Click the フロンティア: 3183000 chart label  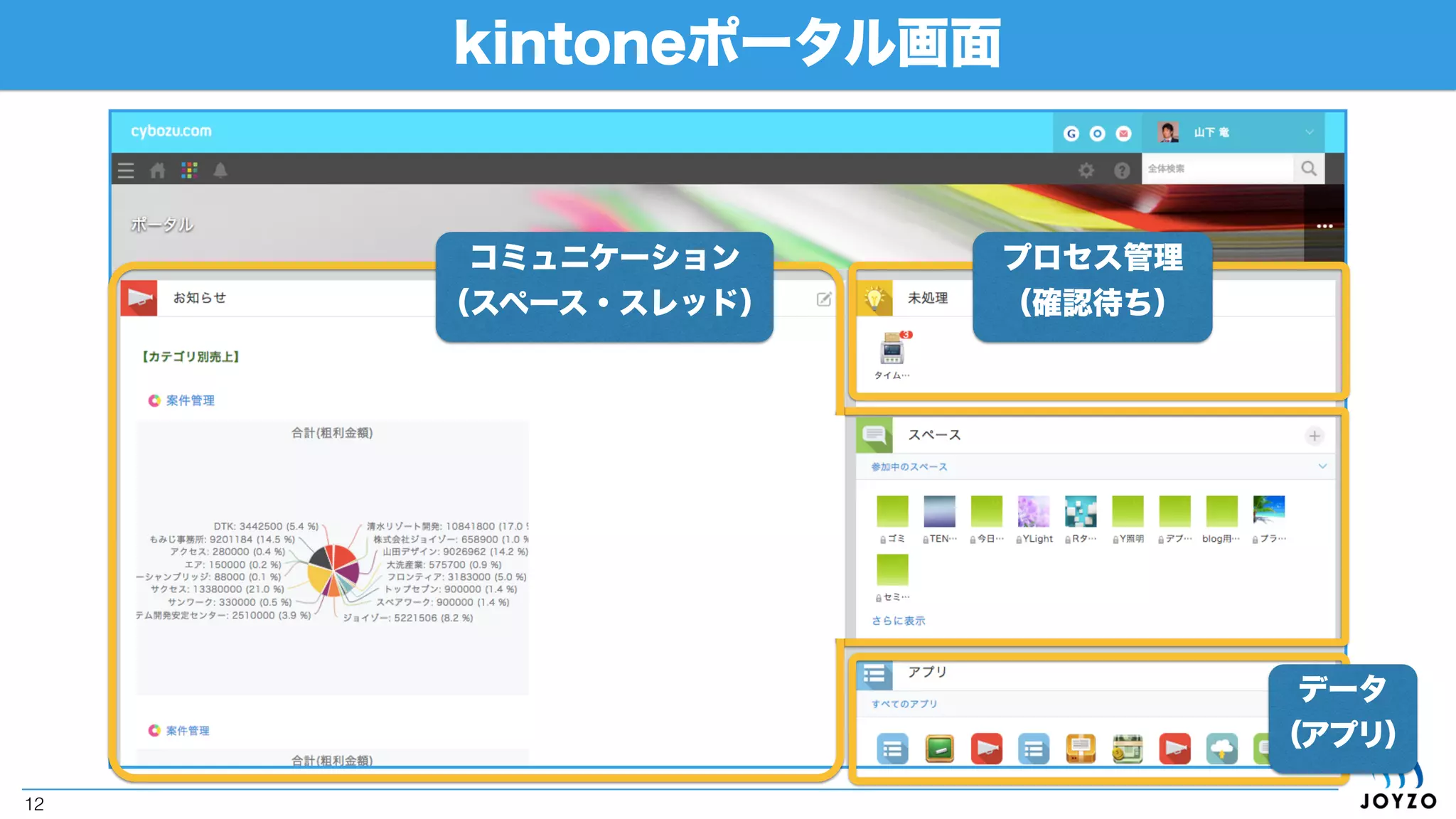coord(456,577)
